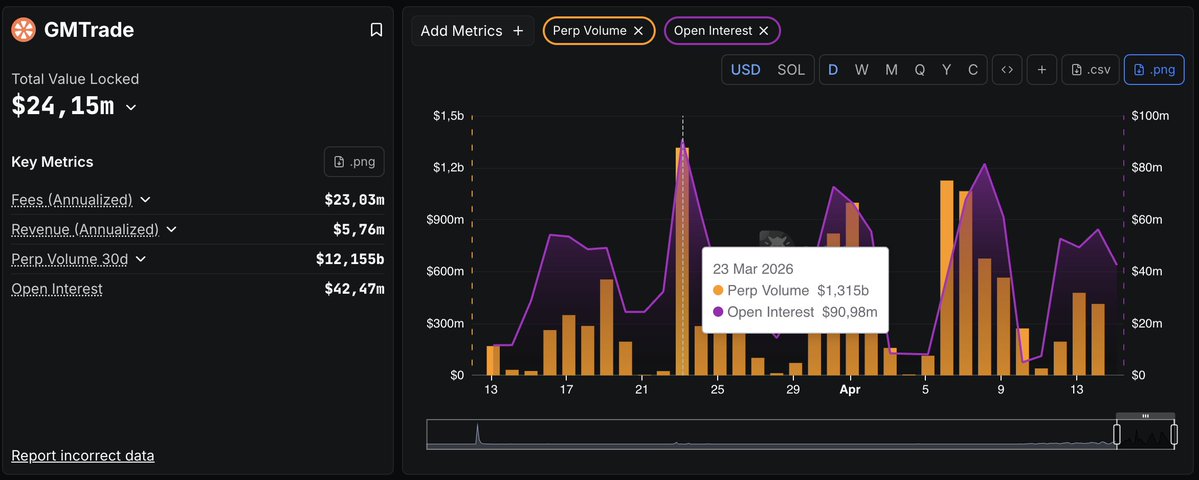Switch currency to USD
The width and height of the screenshot is (1199, 480).
(745, 70)
